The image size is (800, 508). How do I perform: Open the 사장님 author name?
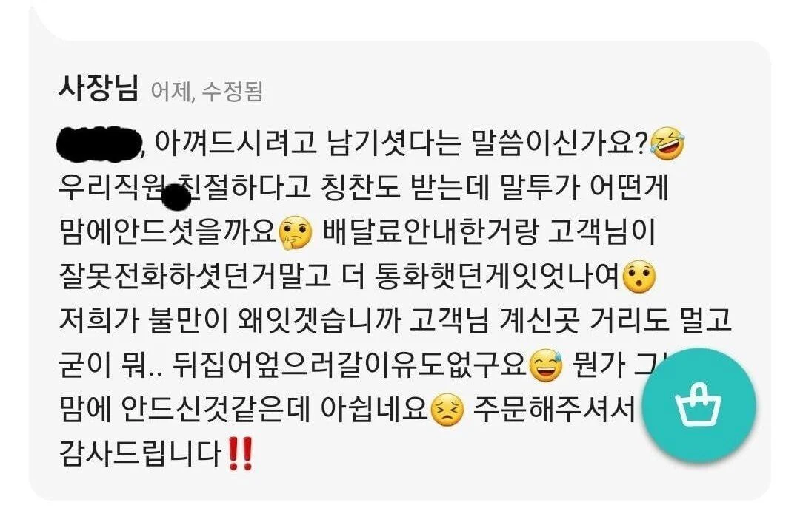click(98, 88)
